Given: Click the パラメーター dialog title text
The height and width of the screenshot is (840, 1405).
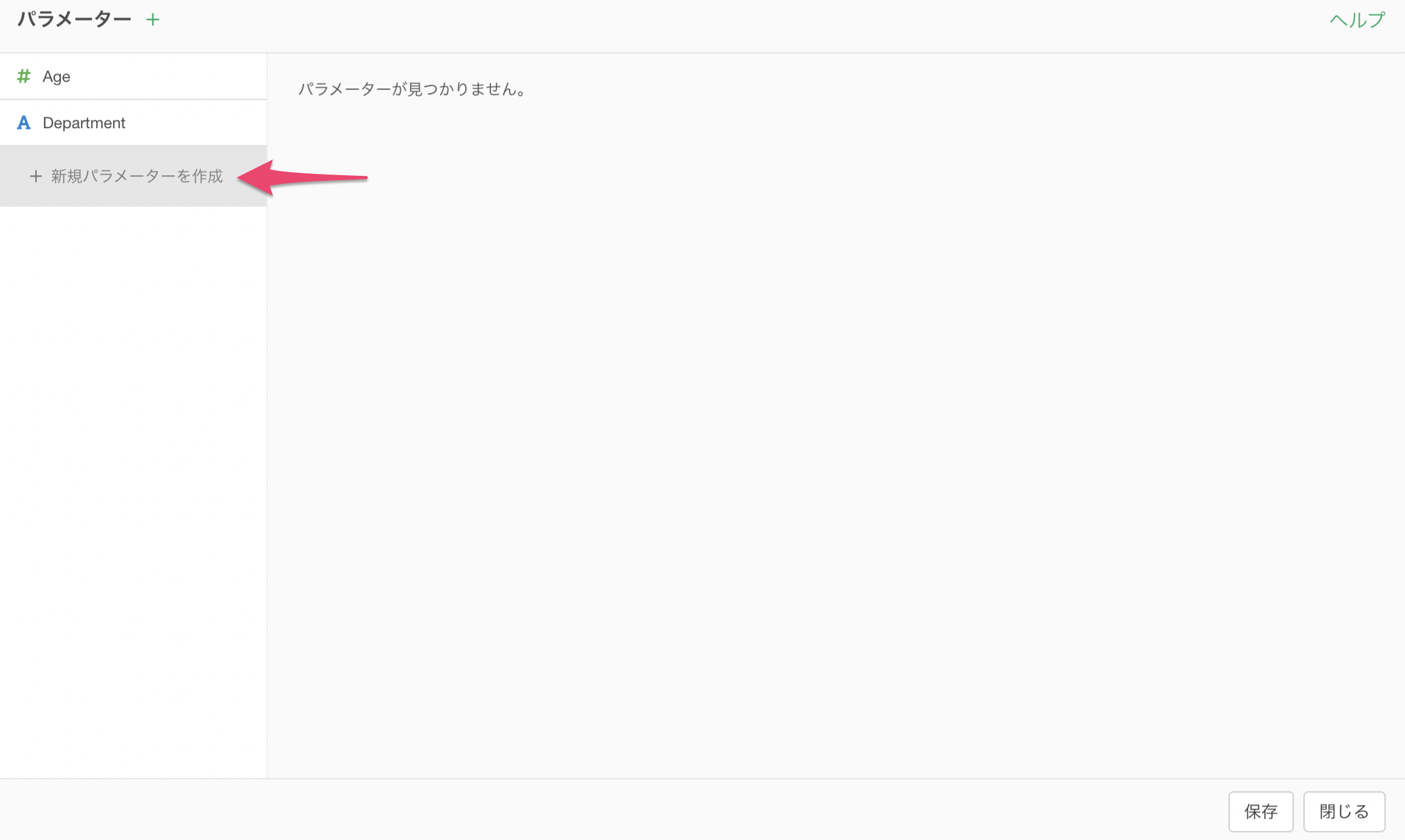Looking at the screenshot, I should click(74, 19).
